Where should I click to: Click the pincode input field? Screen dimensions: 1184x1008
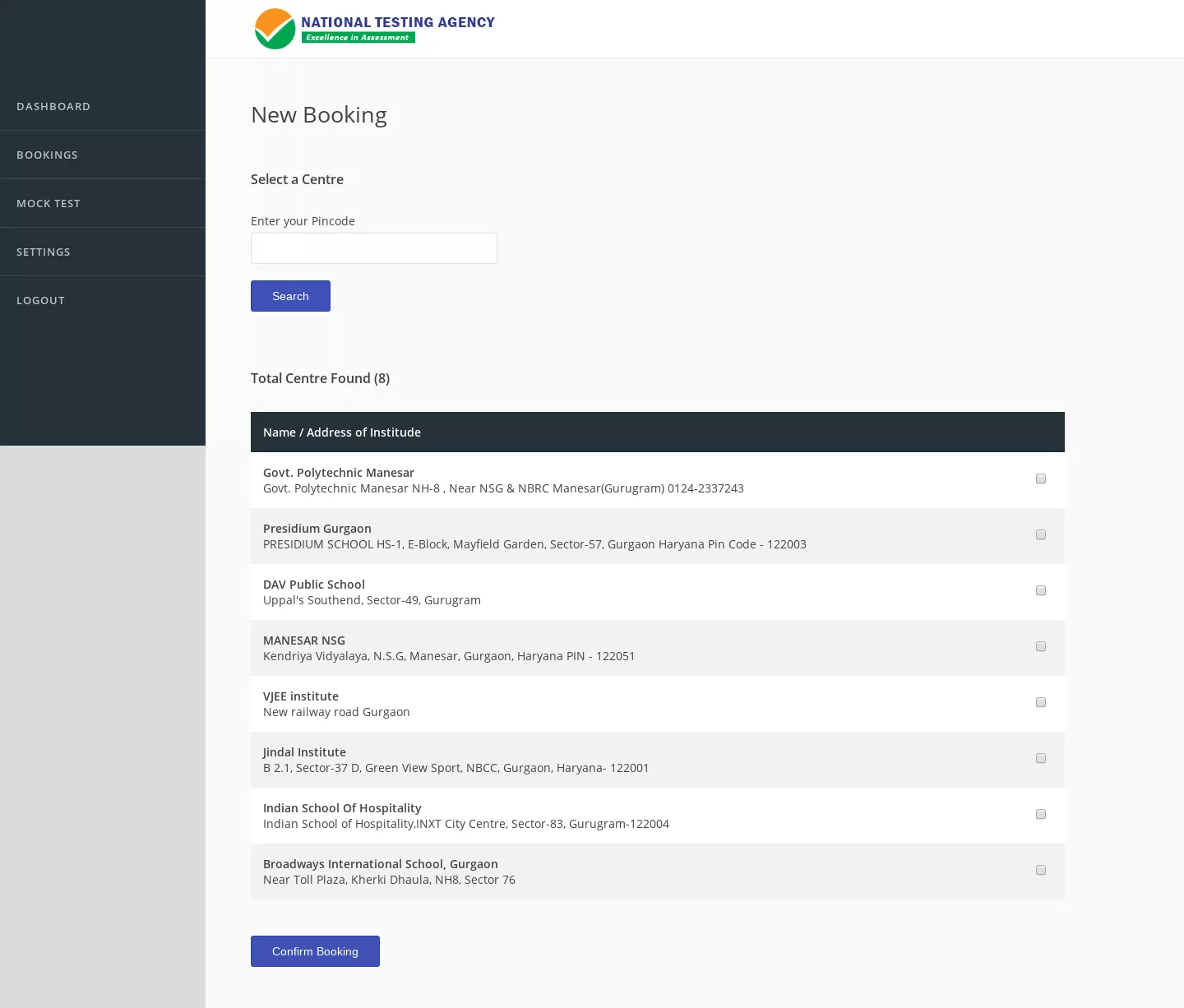tap(373, 248)
